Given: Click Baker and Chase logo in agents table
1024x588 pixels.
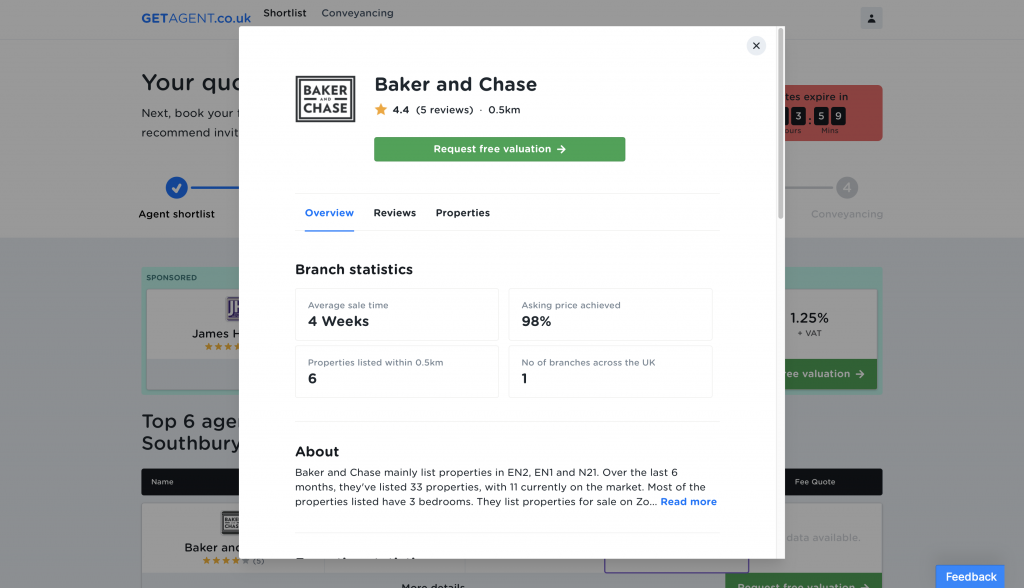Looking at the screenshot, I should pos(232,523).
